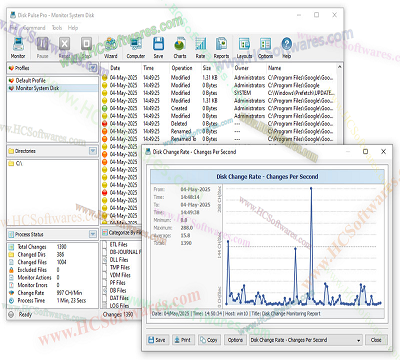The image size is (400, 360).
Task: Maximize the Disk Change Rate dialog
Action: 365,152
